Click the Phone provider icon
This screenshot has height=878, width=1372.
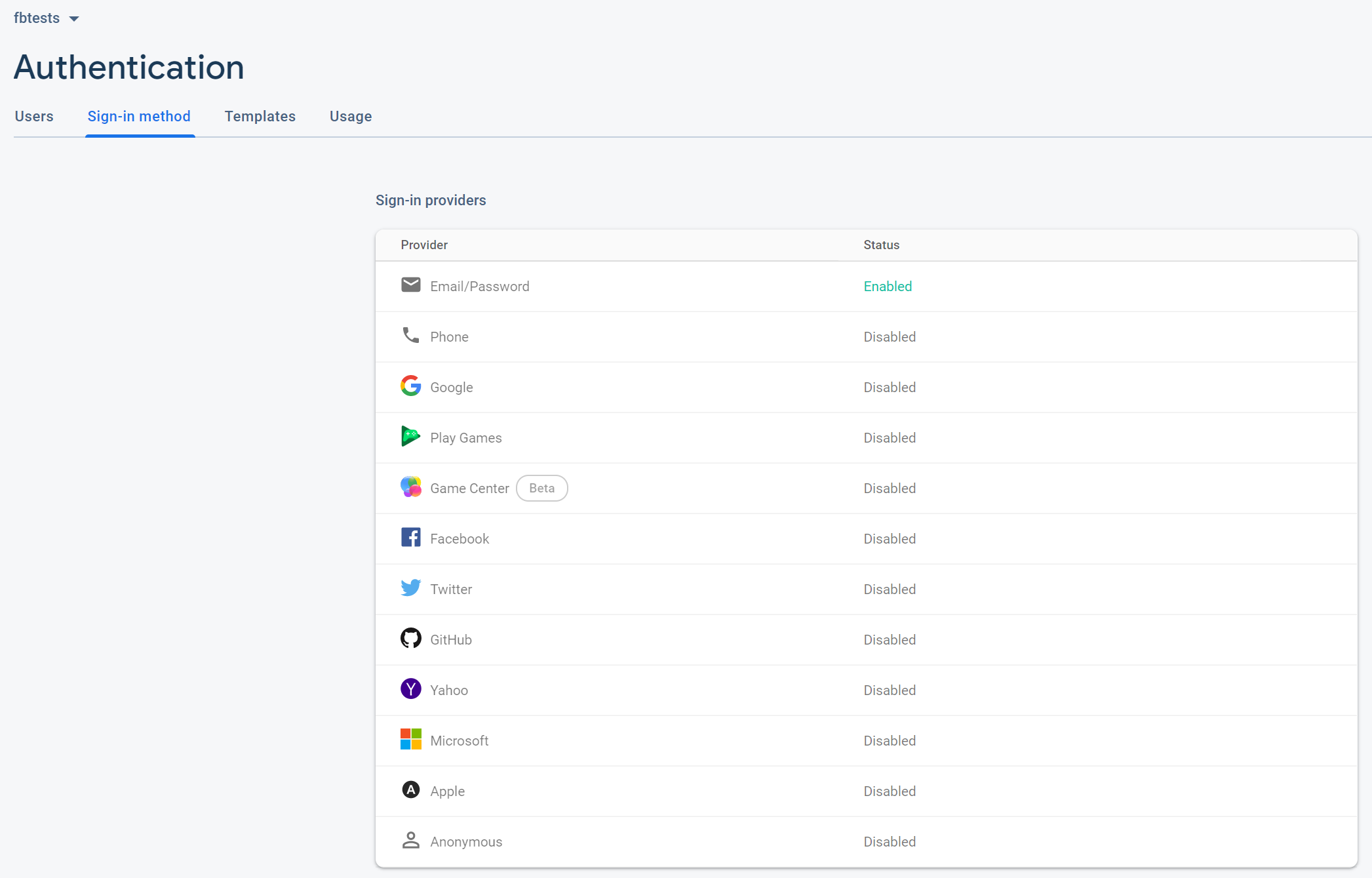point(410,335)
